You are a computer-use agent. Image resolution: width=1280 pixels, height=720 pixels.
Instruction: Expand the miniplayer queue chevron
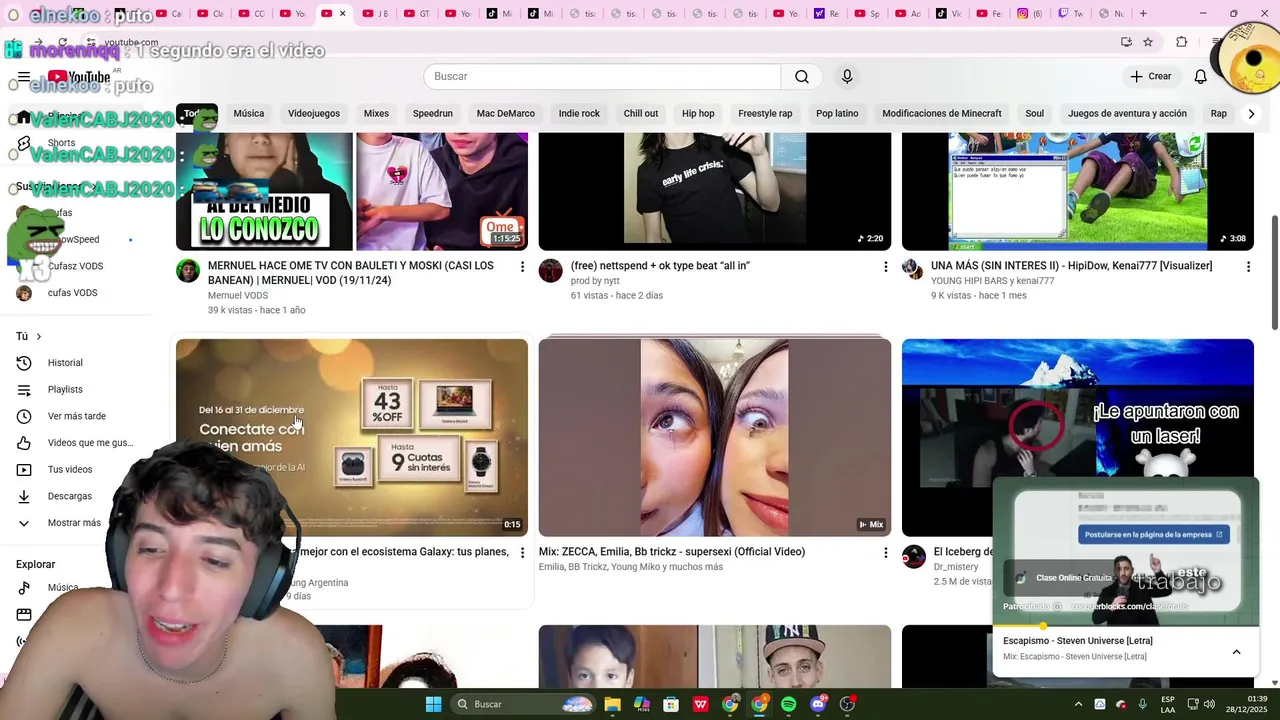[1236, 652]
